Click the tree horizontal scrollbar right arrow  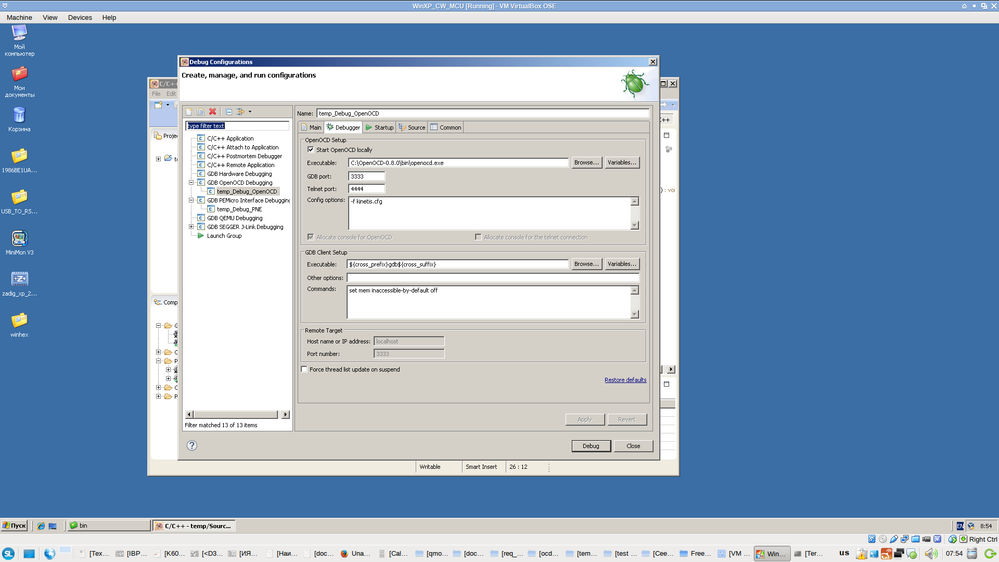pyautogui.click(x=285, y=415)
